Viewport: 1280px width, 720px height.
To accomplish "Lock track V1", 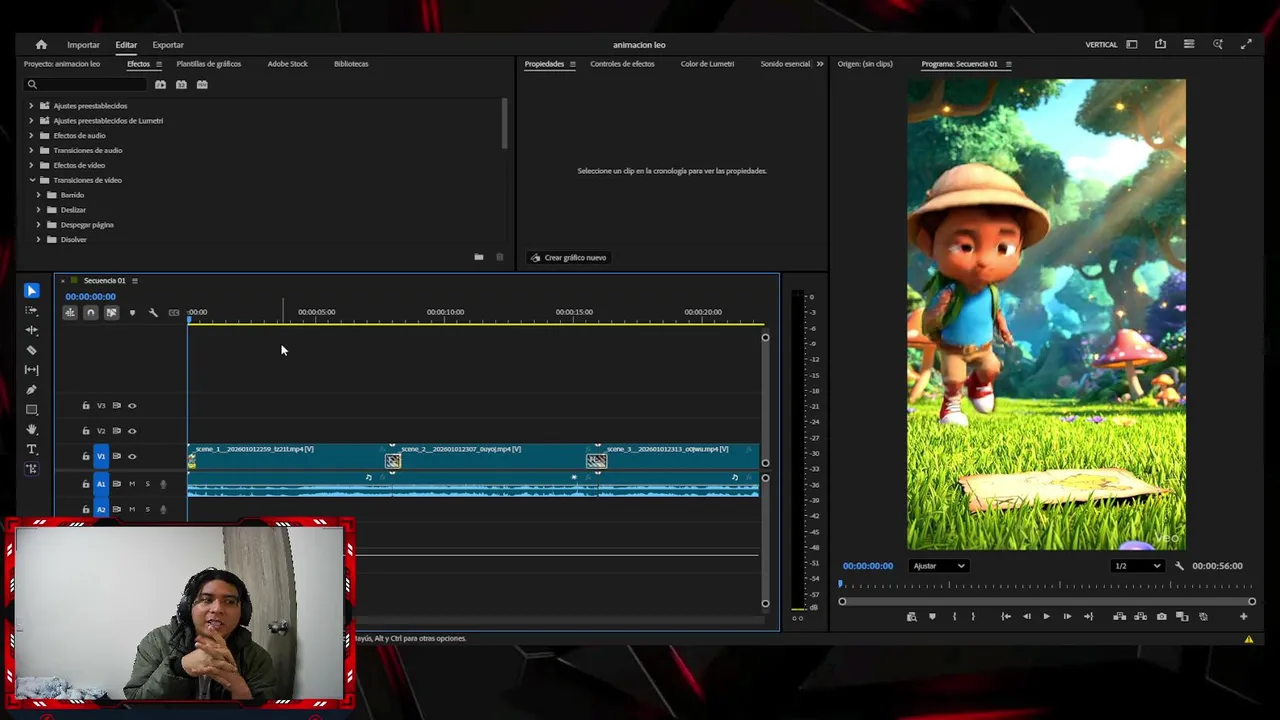I will tap(86, 456).
